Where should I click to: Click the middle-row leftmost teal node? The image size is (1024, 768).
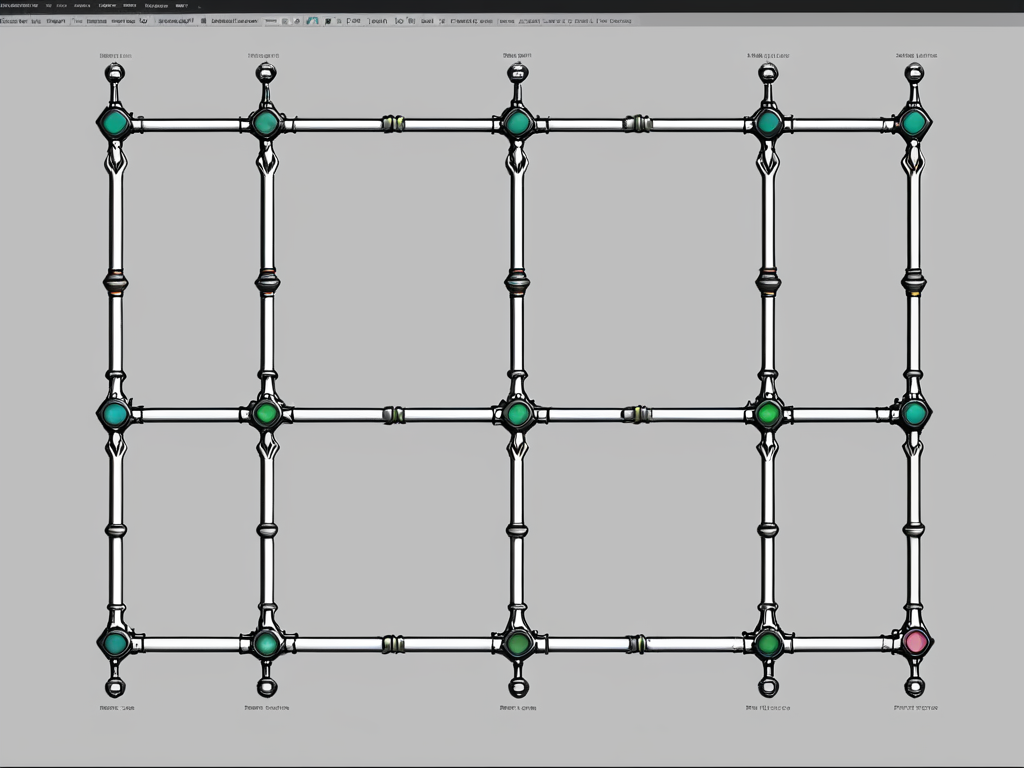click(x=115, y=414)
